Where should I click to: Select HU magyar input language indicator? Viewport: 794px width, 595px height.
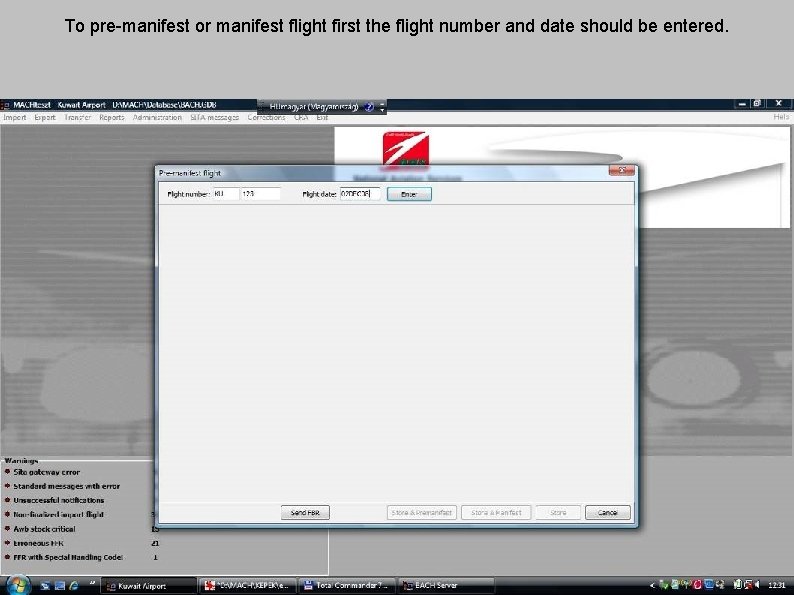pyautogui.click(x=313, y=107)
